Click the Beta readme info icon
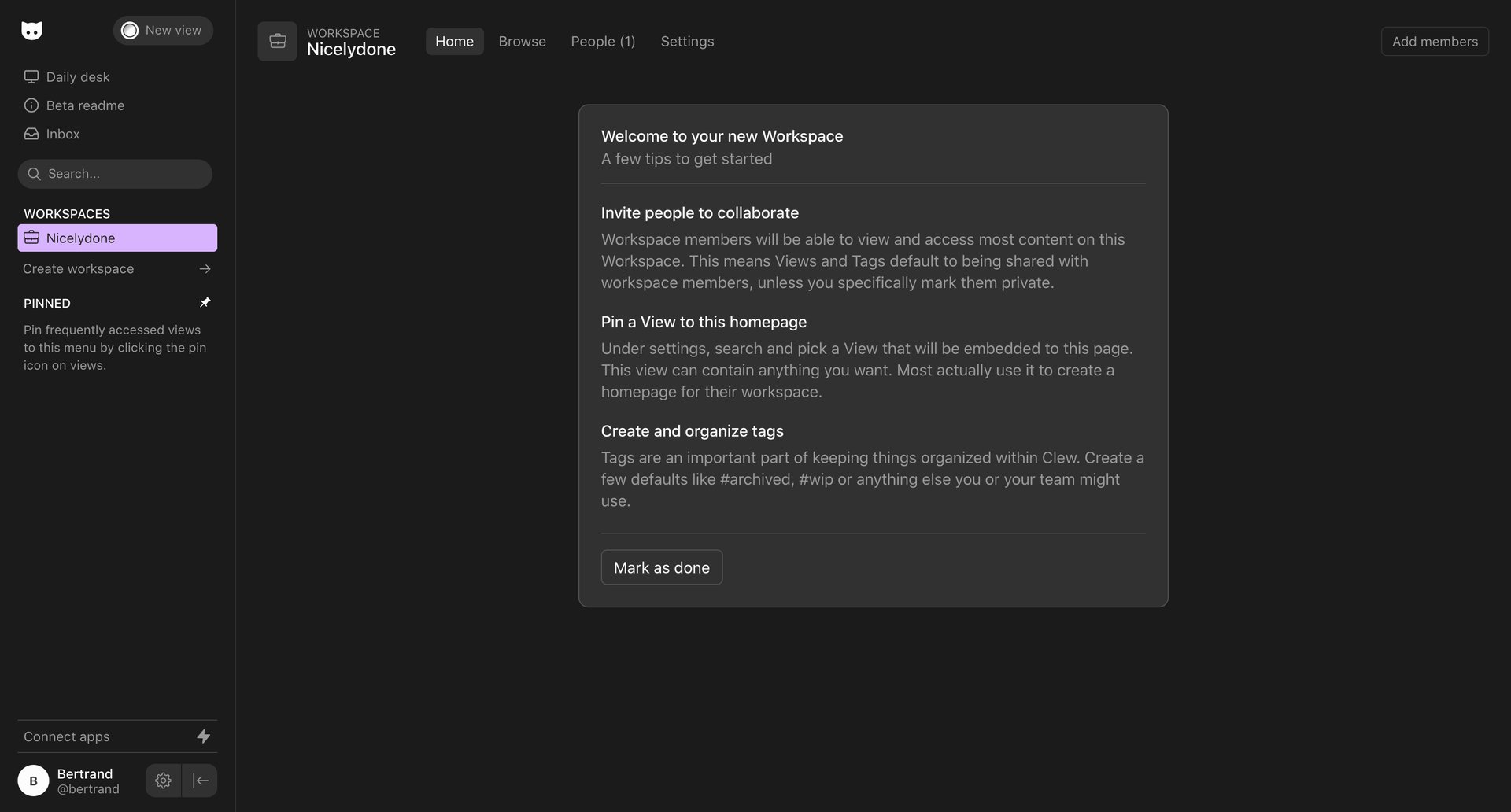Screen dimensions: 1511x812 31,105
